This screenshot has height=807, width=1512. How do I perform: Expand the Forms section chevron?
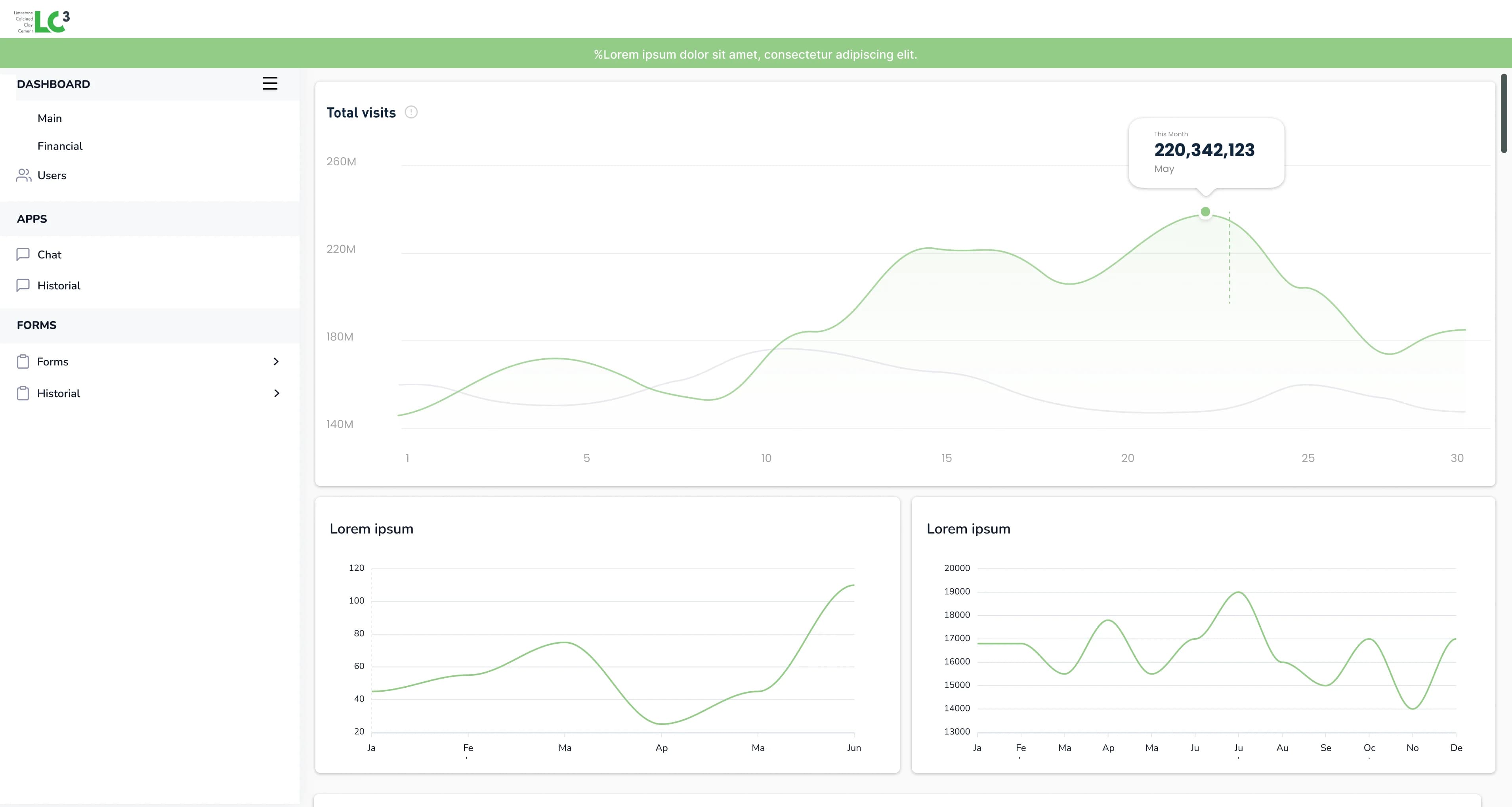[x=277, y=362]
